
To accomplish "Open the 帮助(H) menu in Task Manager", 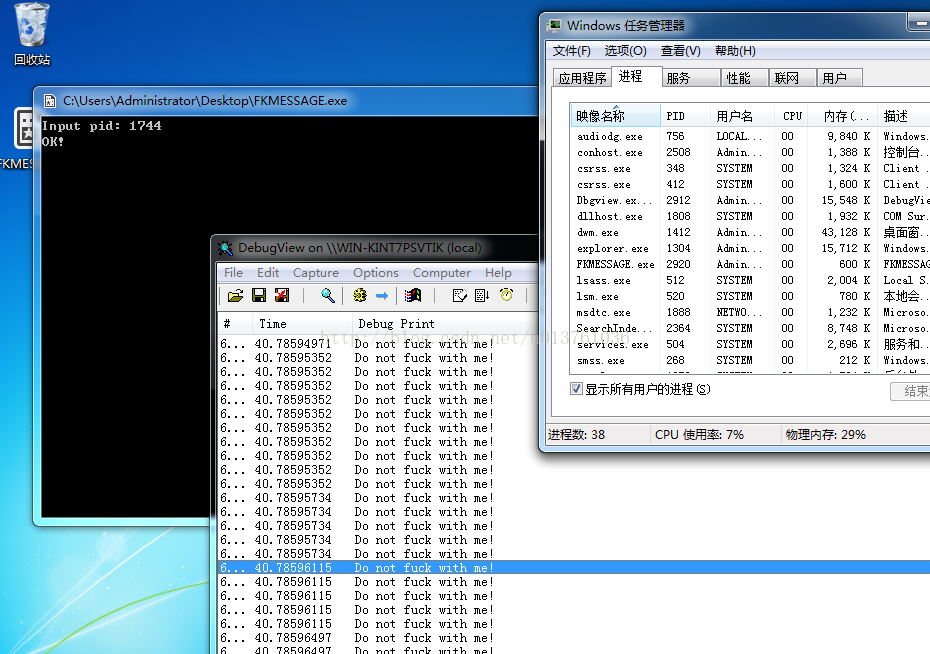I will (735, 51).
